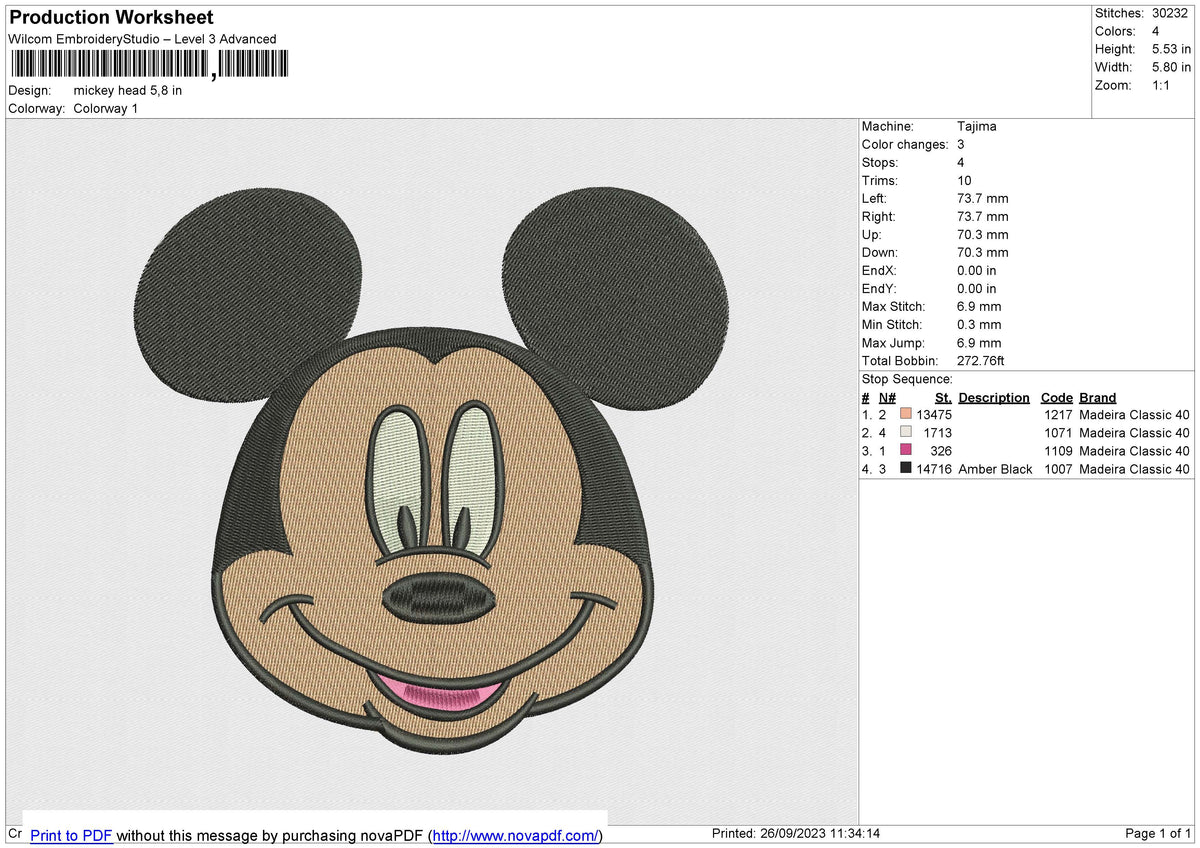
Task: Click the 'Max Stitch:' label
Action: pyautogui.click(x=894, y=306)
